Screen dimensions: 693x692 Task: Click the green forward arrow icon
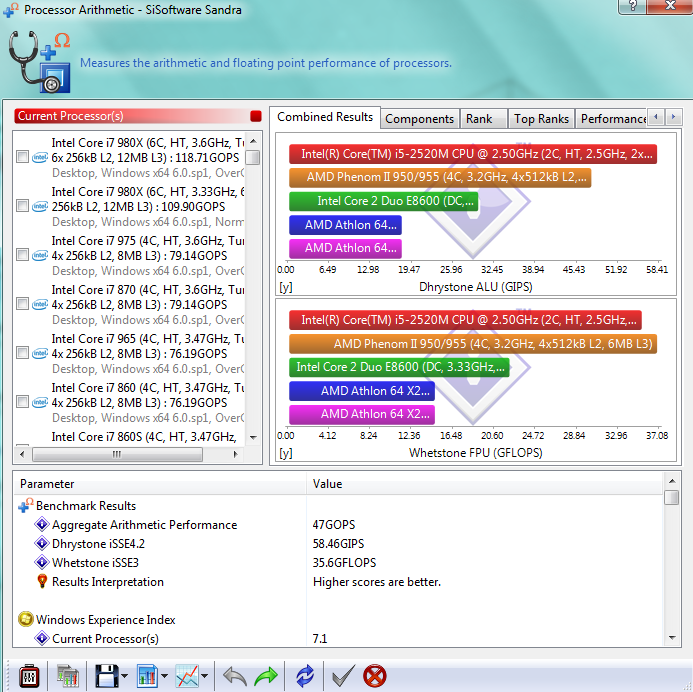pos(266,676)
